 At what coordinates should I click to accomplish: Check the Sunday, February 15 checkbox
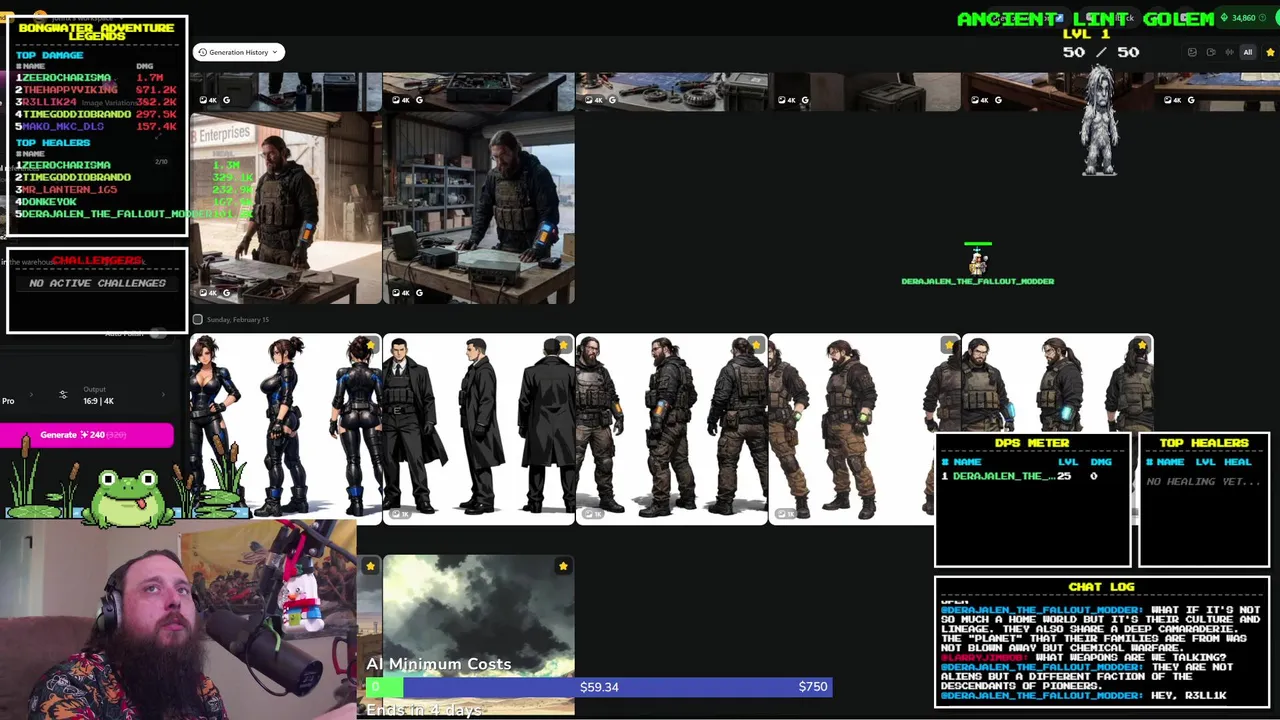tap(197, 320)
